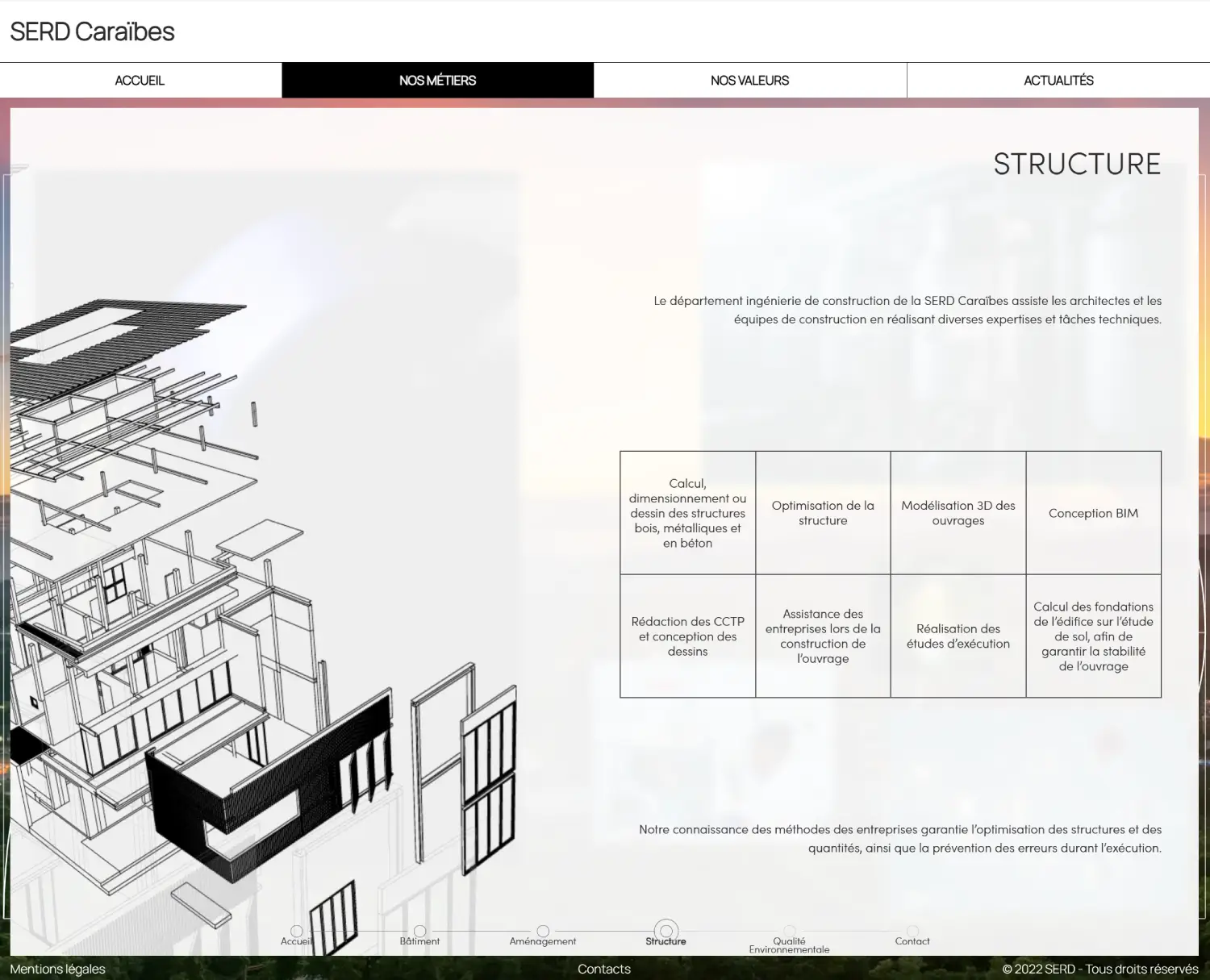The height and width of the screenshot is (980, 1210).
Task: Open the ACTUALITÉS section
Action: coord(1058,81)
